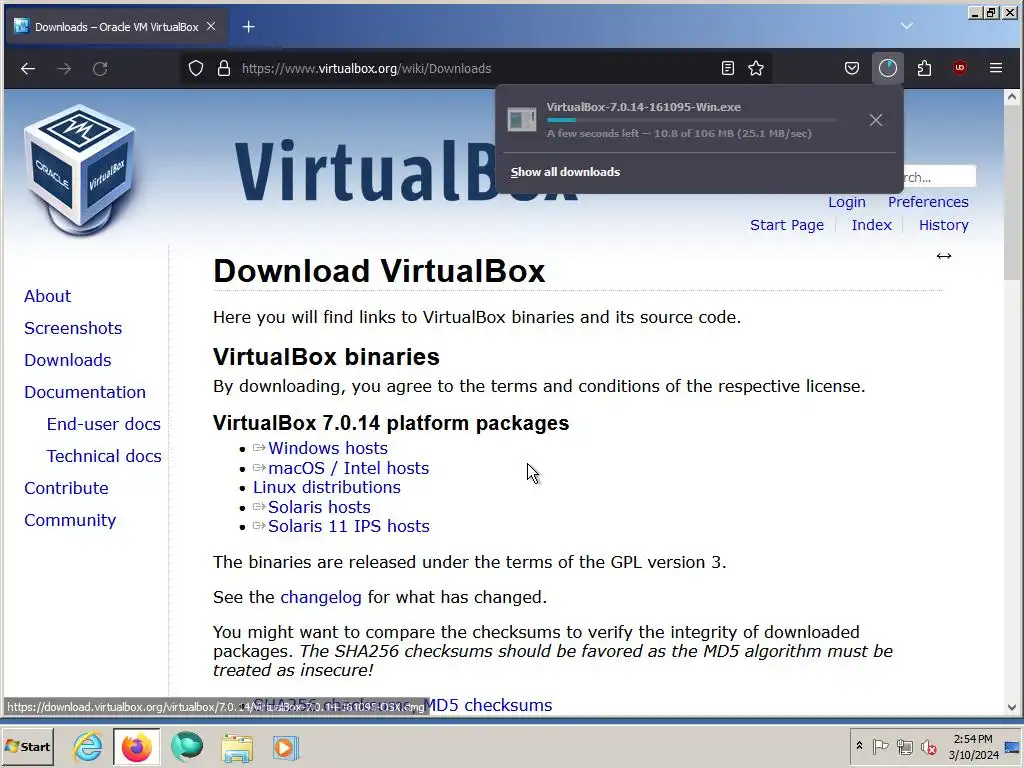Open End-user docs sidebar link
The width and height of the screenshot is (1024, 768).
(104, 424)
